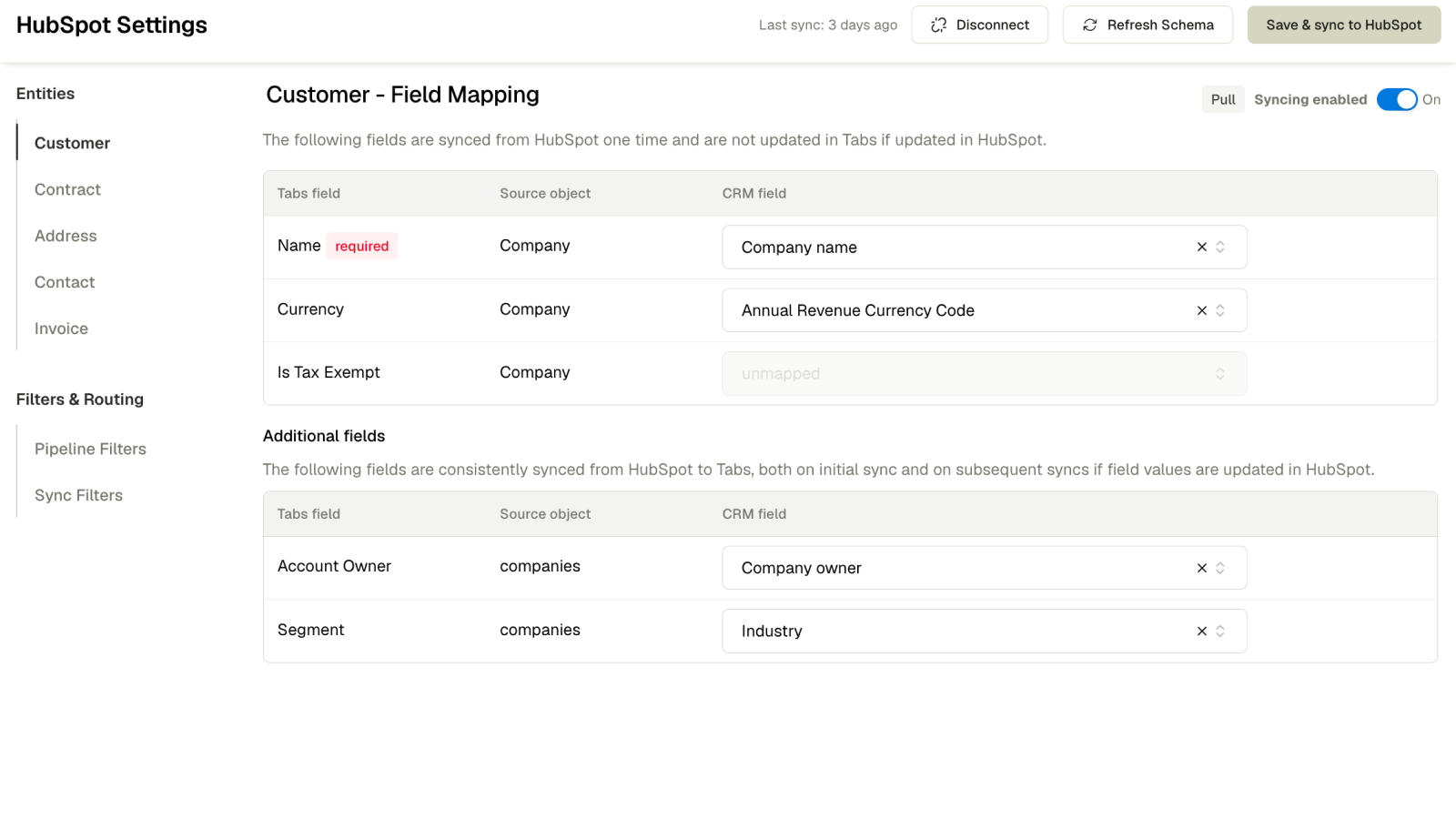Click the Customer - Field Mapping heading

coord(402,95)
